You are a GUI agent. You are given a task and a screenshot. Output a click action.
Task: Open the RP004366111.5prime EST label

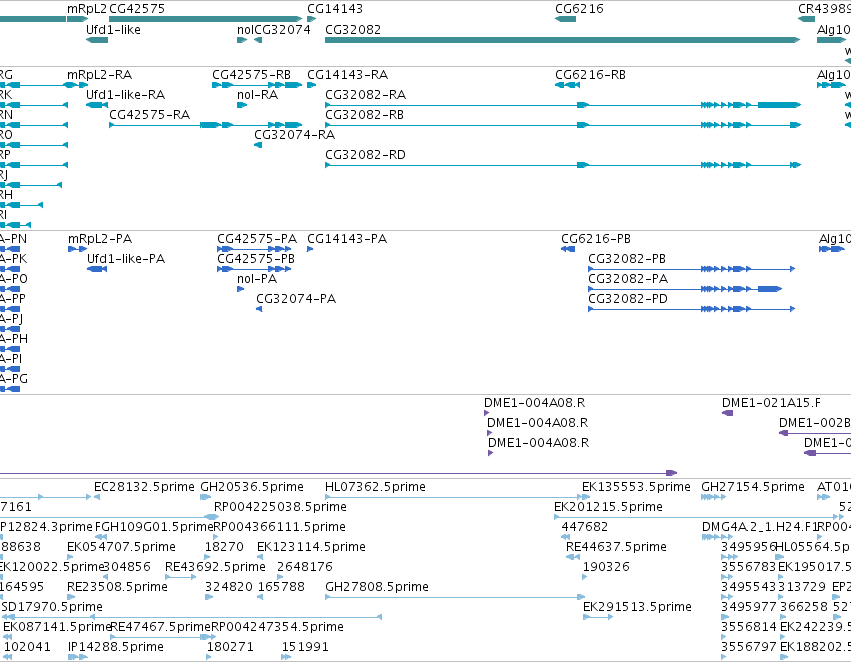[x=280, y=527]
